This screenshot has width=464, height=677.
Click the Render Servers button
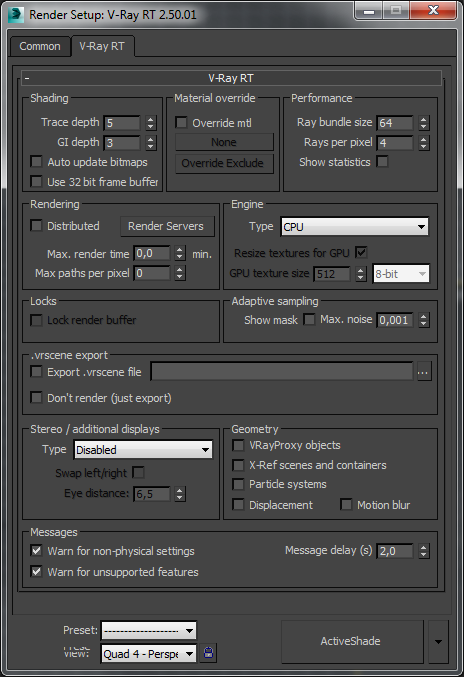[167, 226]
